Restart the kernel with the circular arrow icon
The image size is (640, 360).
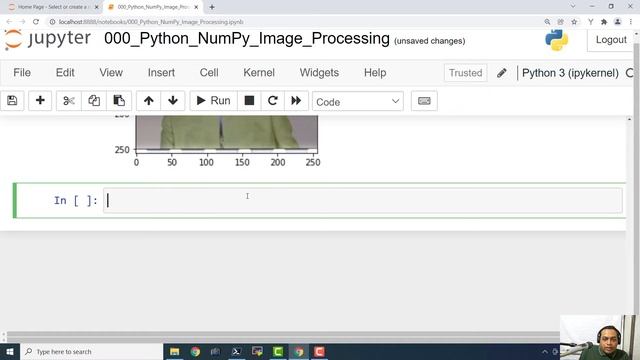[x=273, y=101]
